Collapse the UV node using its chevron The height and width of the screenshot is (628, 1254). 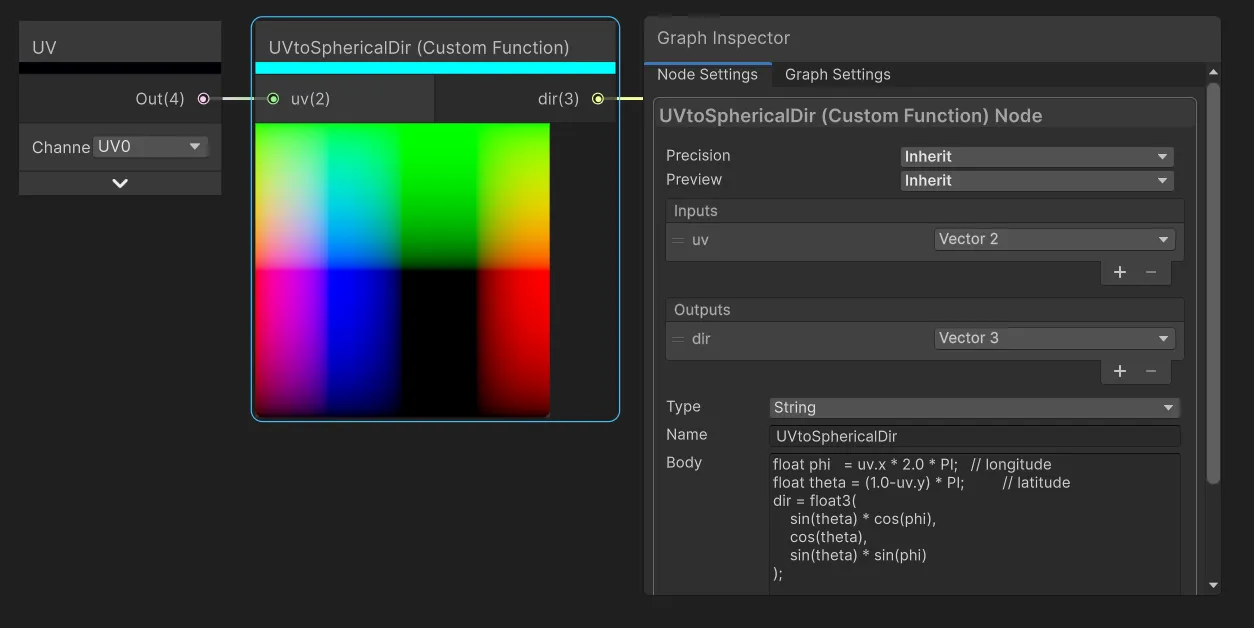(119, 183)
